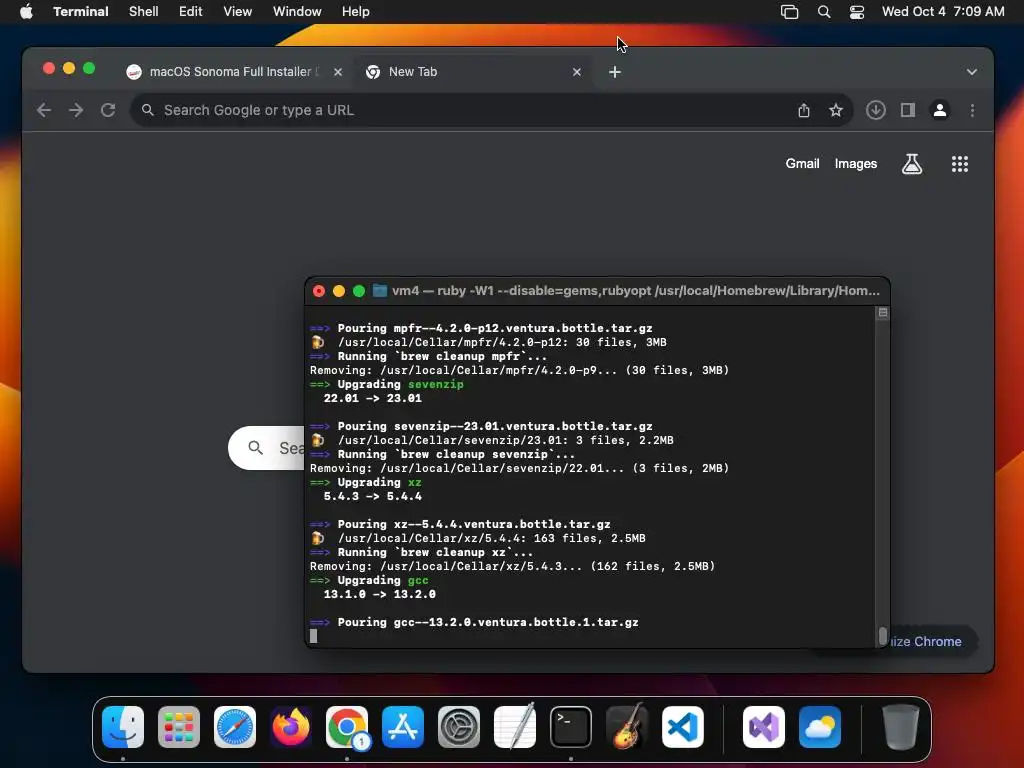Open Safari from the Dock
The image size is (1024, 768).
(235, 727)
